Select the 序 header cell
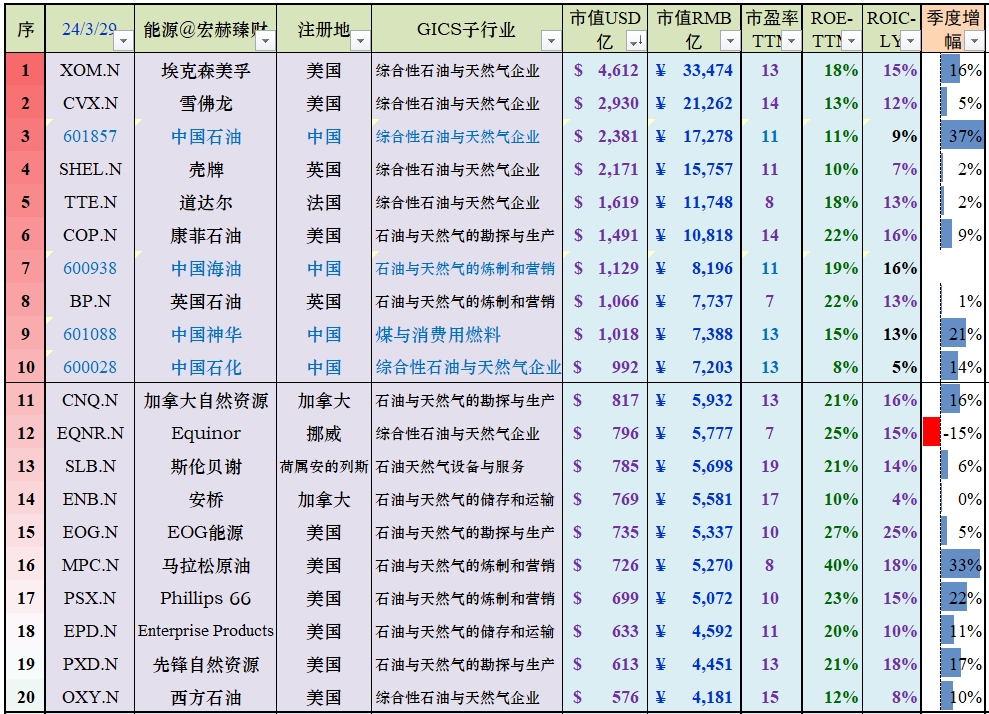The image size is (989, 714). click(25, 29)
